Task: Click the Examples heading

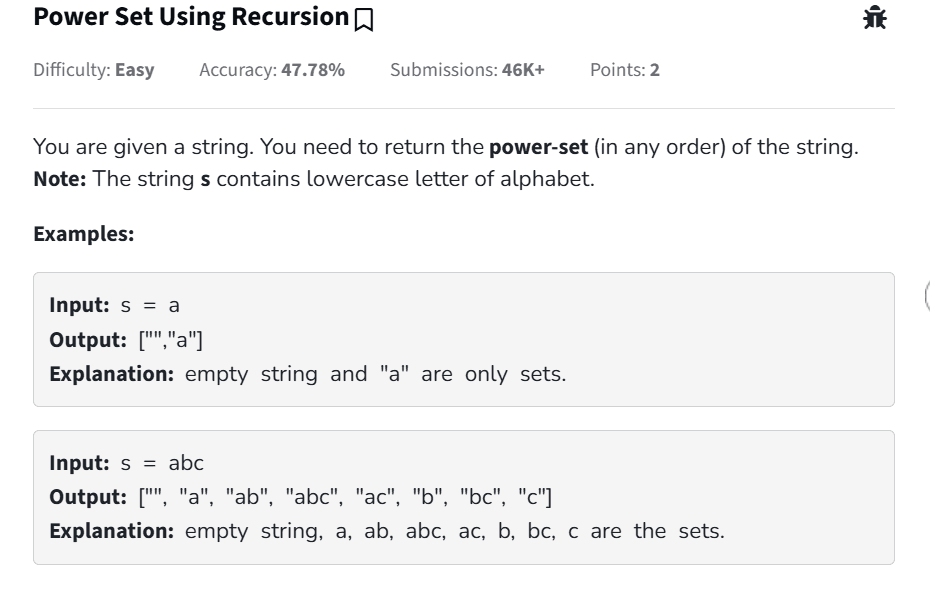Action: point(83,233)
